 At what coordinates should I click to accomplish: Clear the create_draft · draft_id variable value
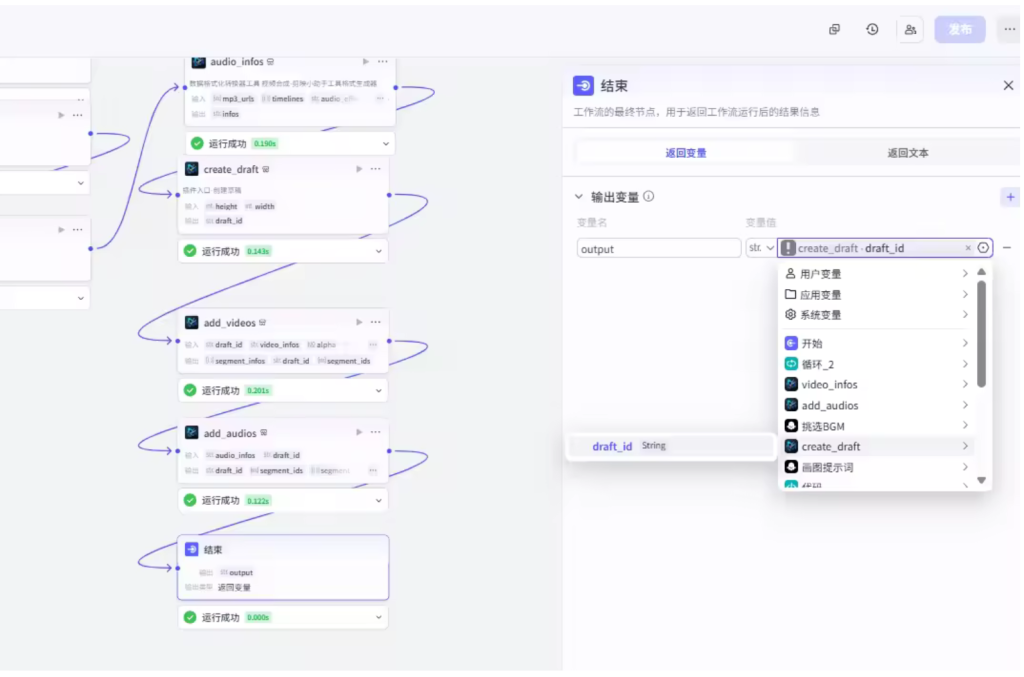968,248
